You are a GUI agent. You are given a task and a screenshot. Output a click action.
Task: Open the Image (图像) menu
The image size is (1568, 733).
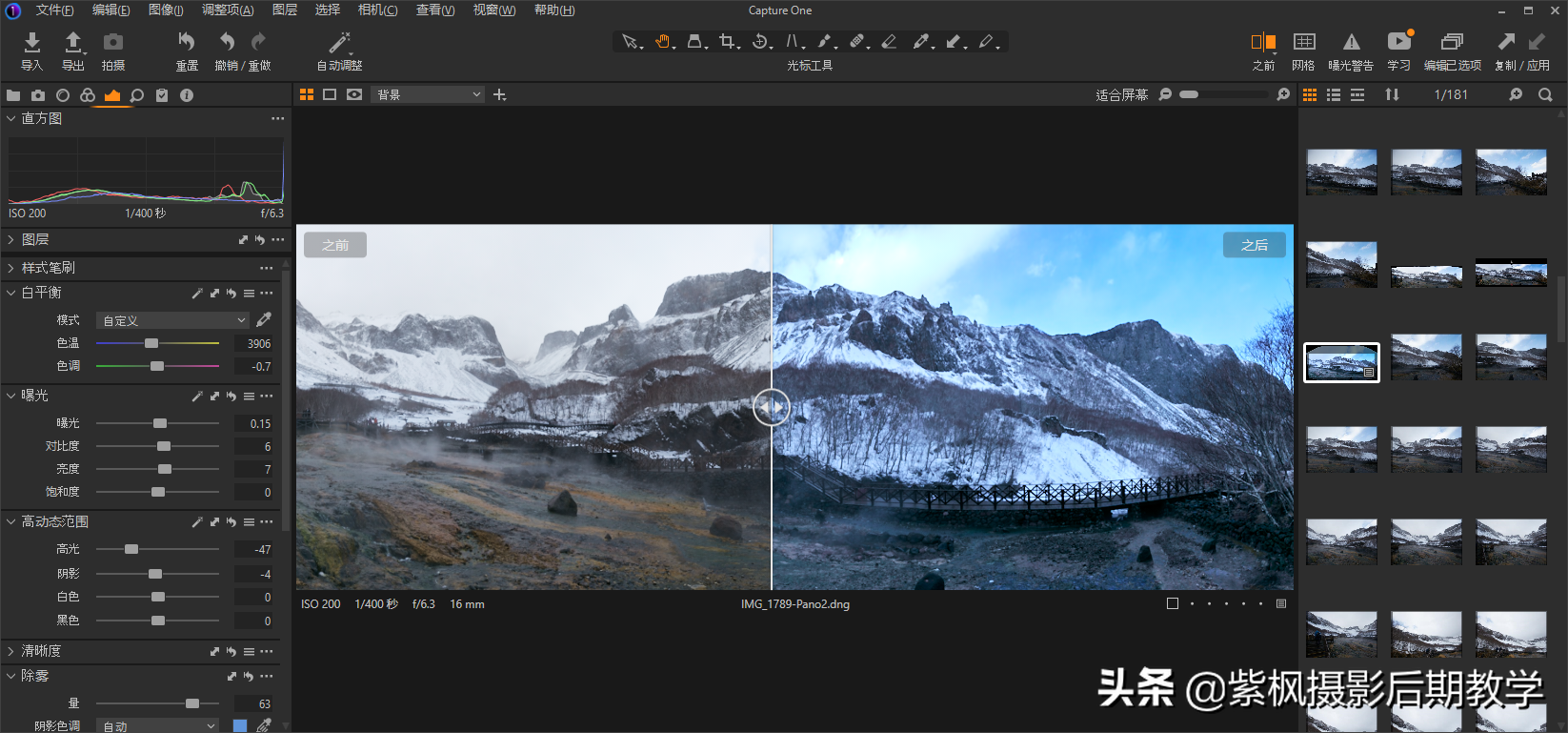click(x=166, y=10)
